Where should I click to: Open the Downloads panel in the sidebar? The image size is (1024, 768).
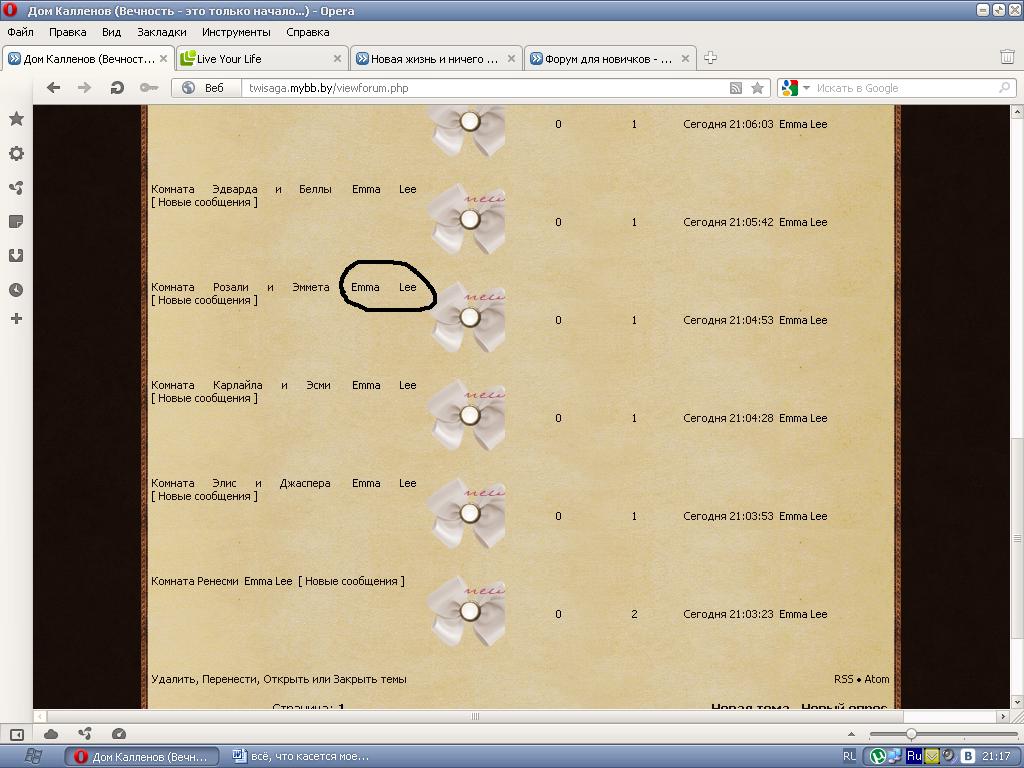(16, 255)
